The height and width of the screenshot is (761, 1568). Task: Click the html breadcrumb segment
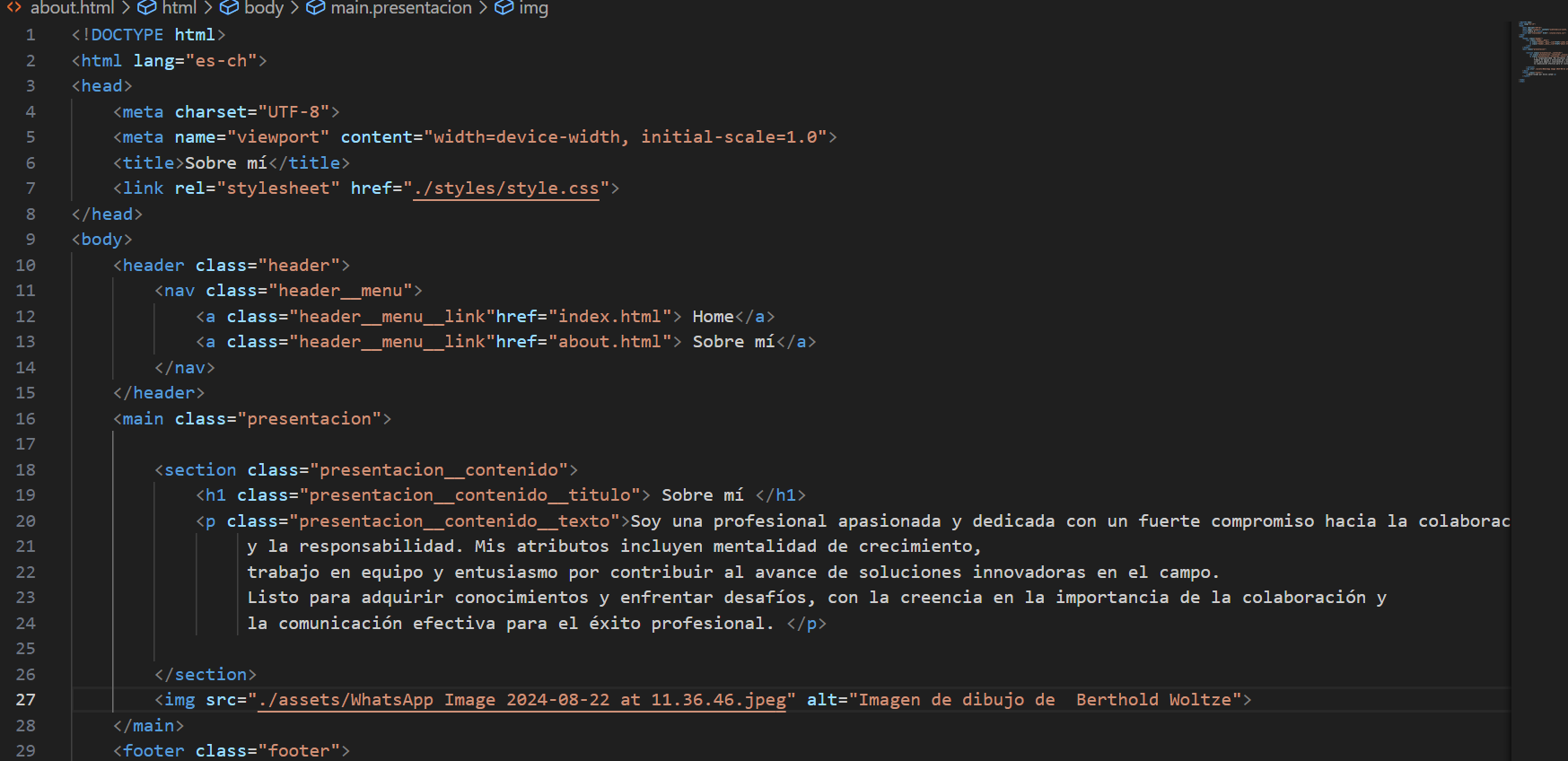(x=180, y=8)
